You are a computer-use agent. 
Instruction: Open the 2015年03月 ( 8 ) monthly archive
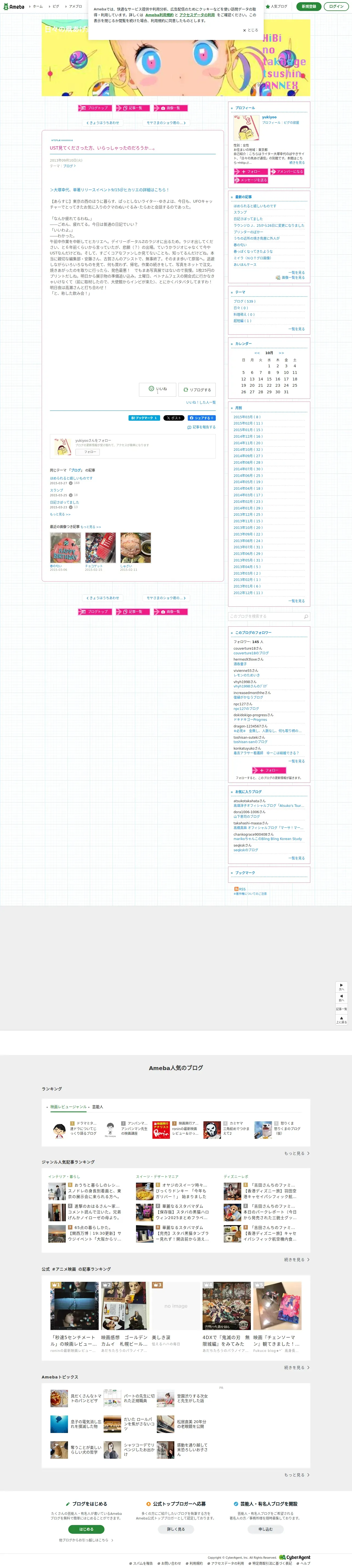tap(247, 417)
